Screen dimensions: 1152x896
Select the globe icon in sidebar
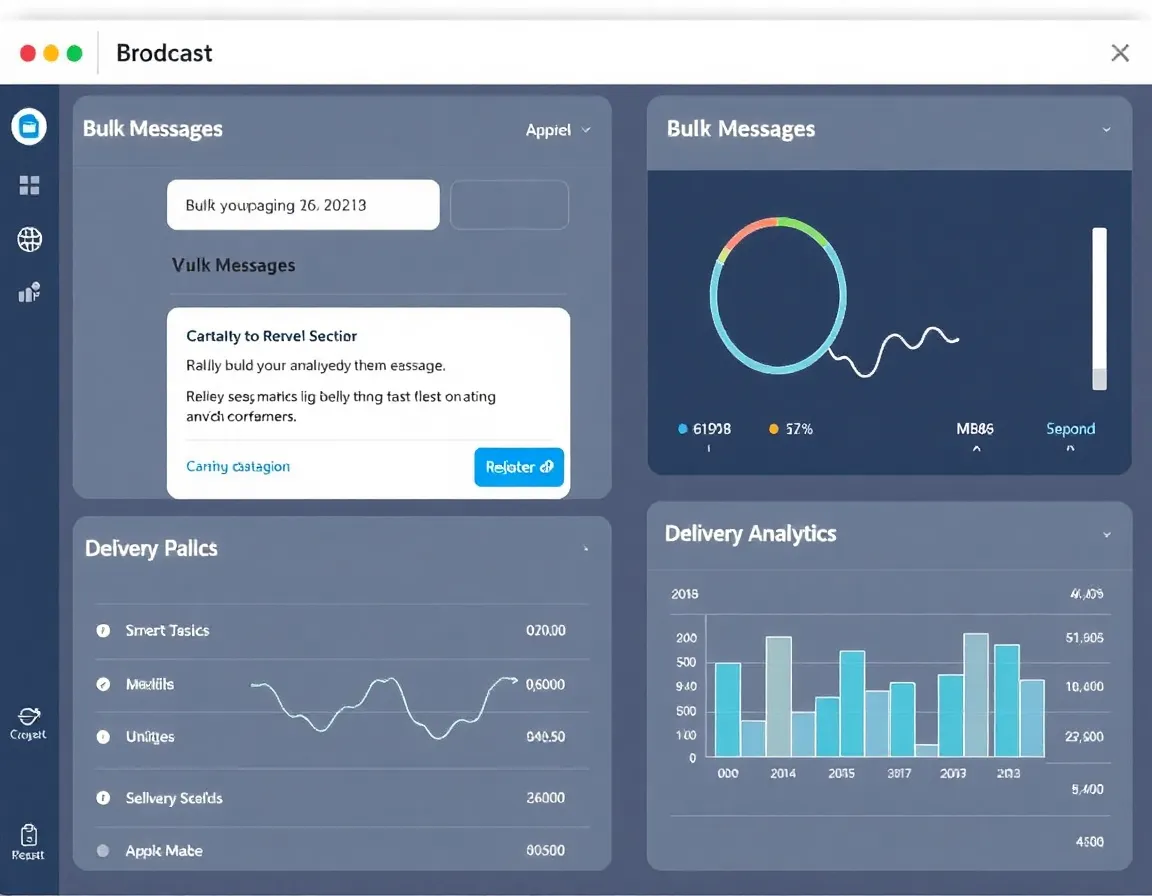[29, 239]
